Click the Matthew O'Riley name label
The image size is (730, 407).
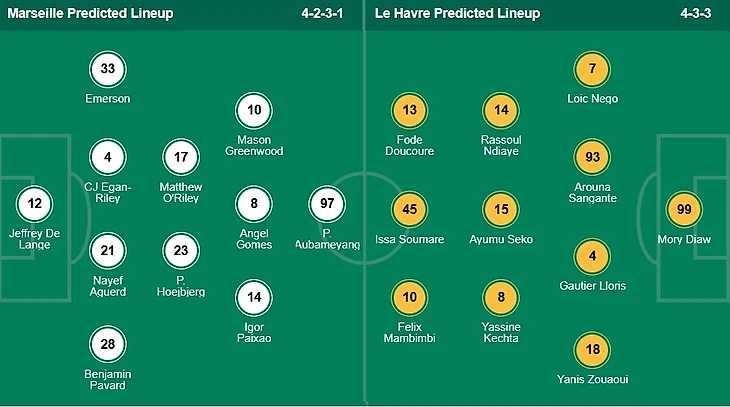[x=181, y=192]
